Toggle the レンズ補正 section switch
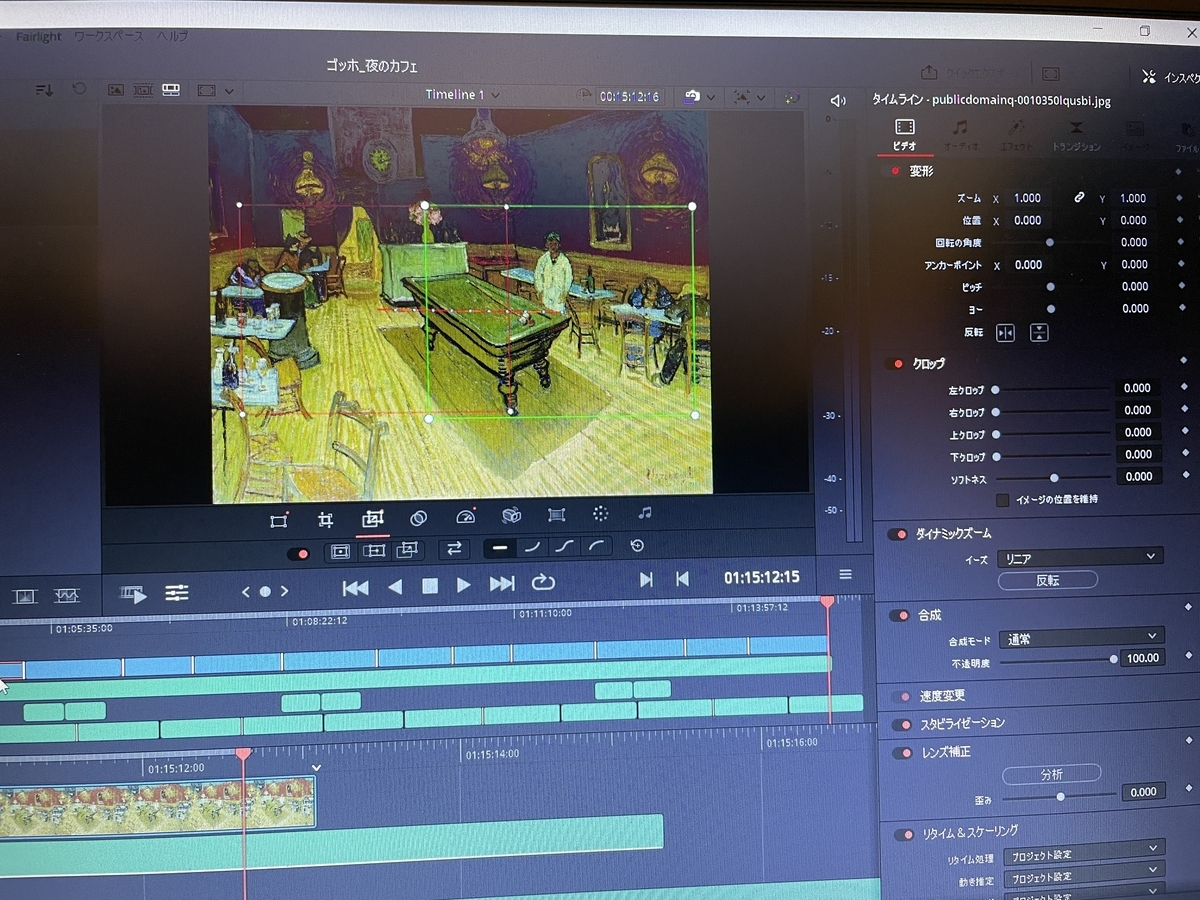1200x900 pixels. coord(903,752)
